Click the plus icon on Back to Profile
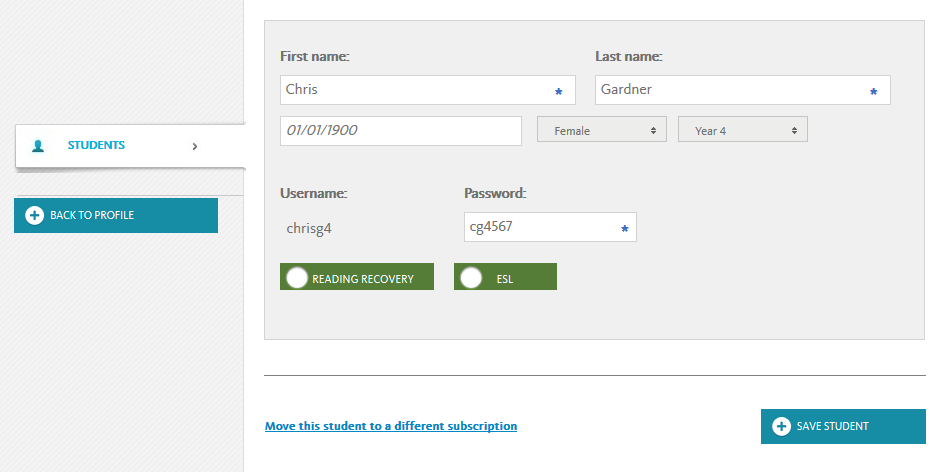Image resolution: width=947 pixels, height=472 pixels. (34, 215)
